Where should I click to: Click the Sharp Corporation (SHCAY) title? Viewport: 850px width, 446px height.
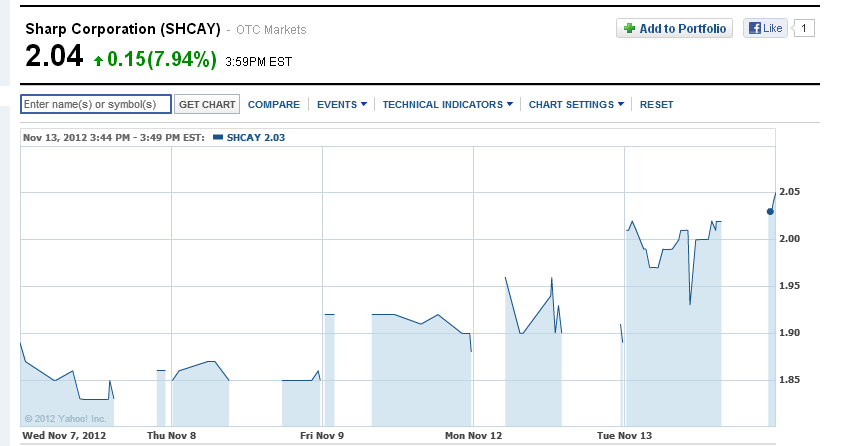123,29
